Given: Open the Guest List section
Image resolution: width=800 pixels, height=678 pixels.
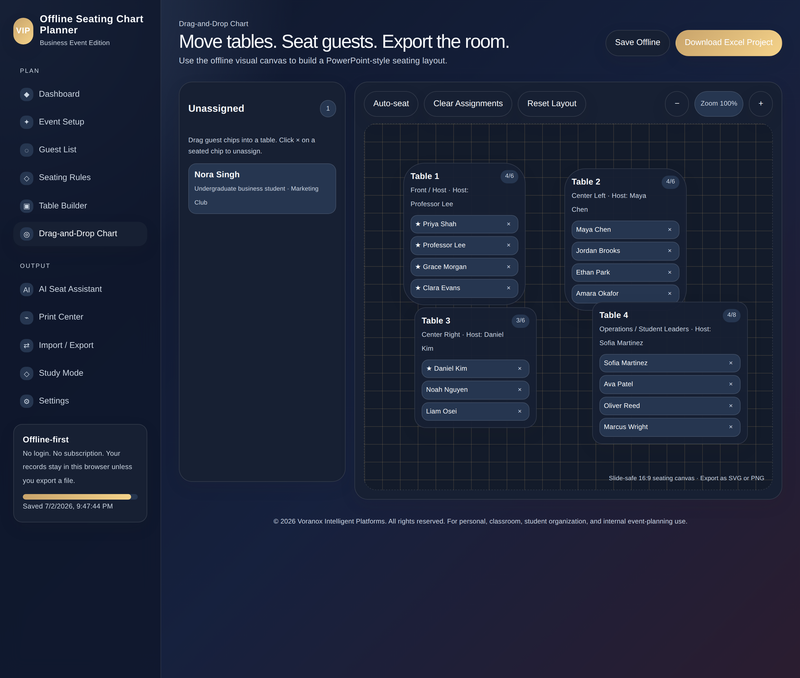Looking at the screenshot, I should (80, 150).
